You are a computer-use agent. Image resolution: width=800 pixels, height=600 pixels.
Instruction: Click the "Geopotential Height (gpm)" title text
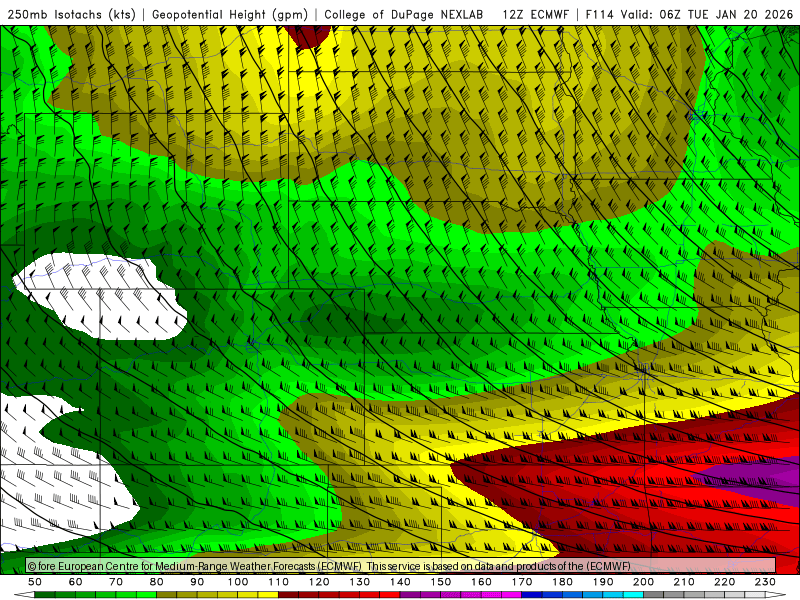(230, 14)
